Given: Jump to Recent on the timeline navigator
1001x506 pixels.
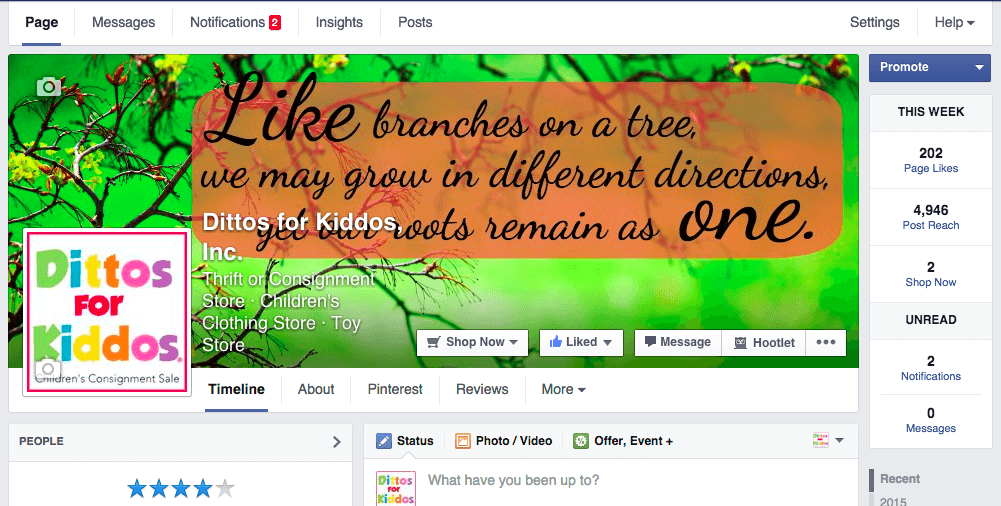Looking at the screenshot, I should click(900, 479).
